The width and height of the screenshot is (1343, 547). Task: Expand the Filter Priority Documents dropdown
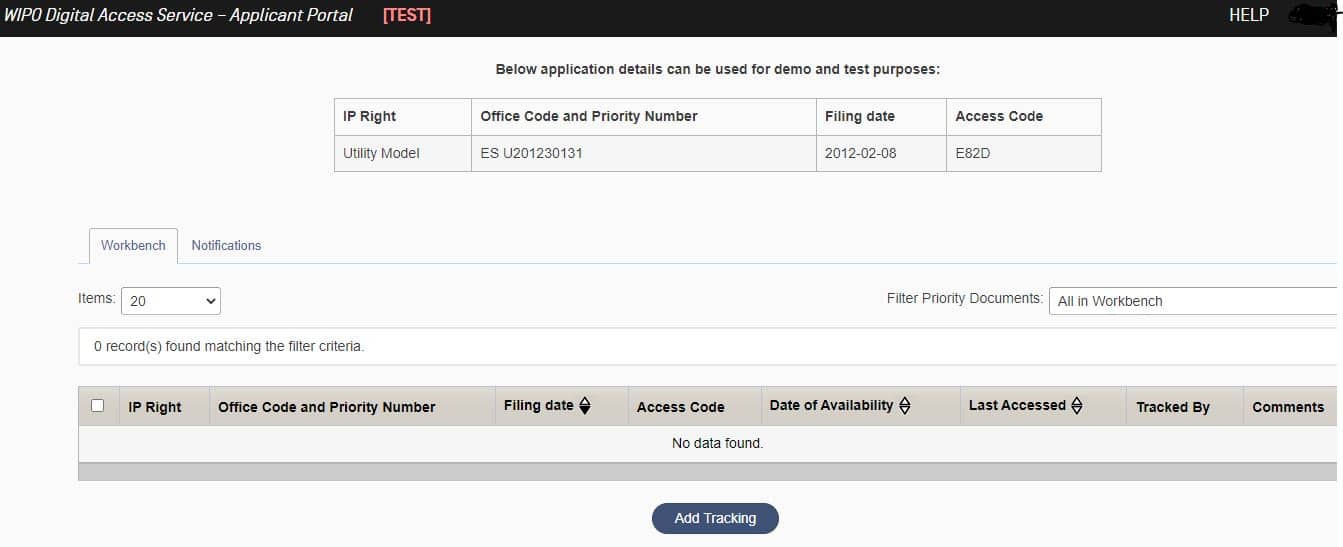1195,301
